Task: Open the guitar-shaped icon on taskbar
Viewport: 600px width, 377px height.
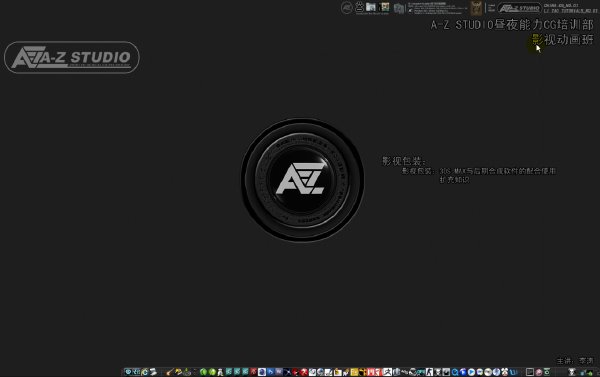Action: click(x=170, y=372)
